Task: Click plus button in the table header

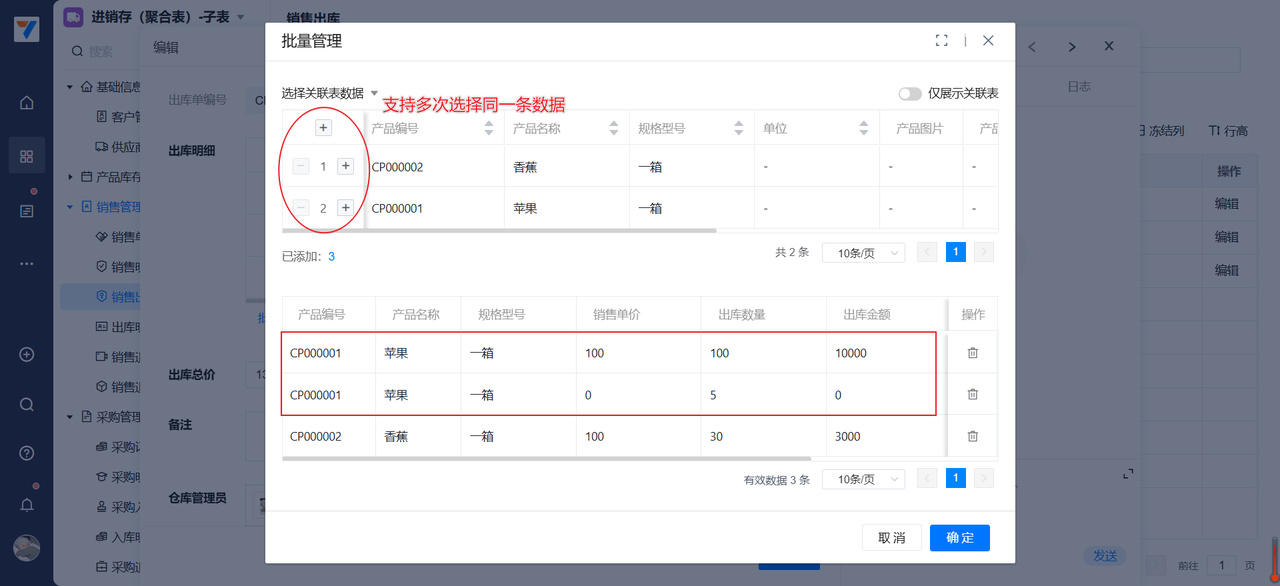Action: coord(323,128)
